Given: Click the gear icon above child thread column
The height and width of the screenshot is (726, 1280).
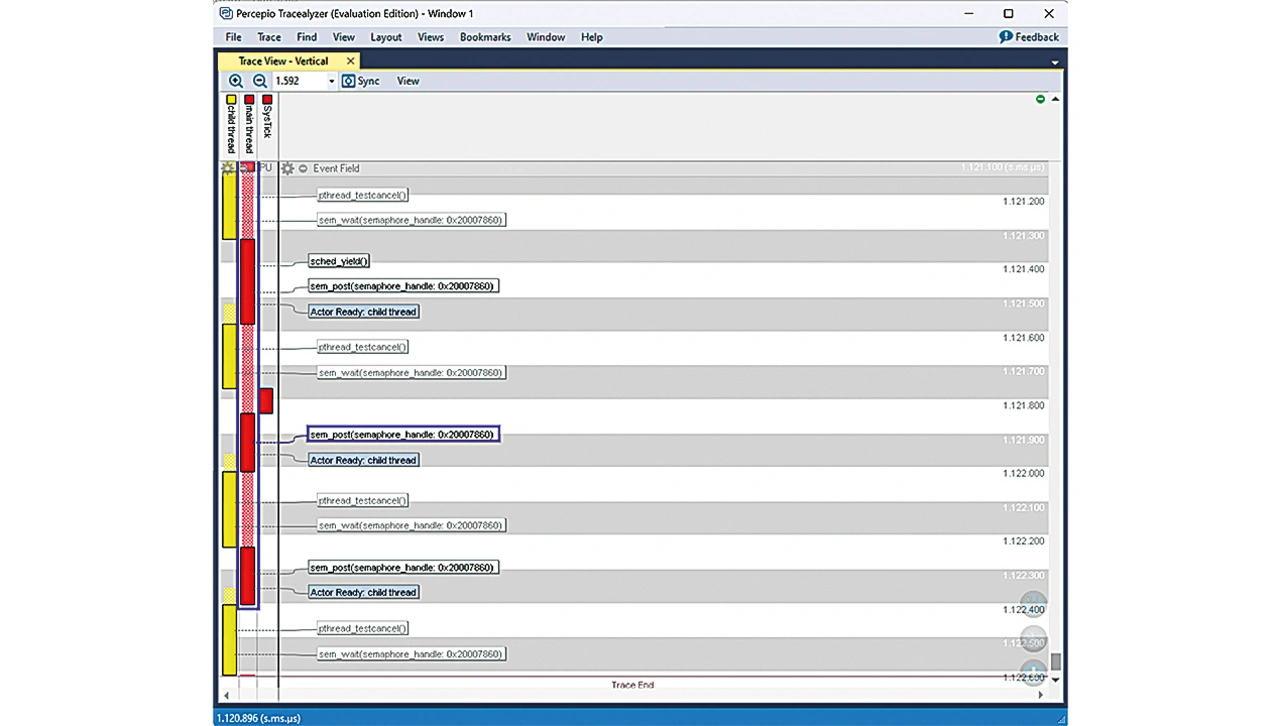Looking at the screenshot, I should pos(228,168).
